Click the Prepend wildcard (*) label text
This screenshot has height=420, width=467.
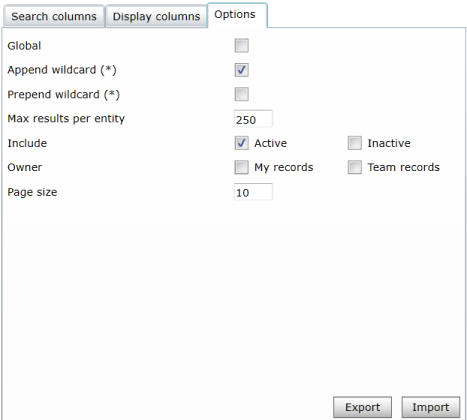point(64,95)
